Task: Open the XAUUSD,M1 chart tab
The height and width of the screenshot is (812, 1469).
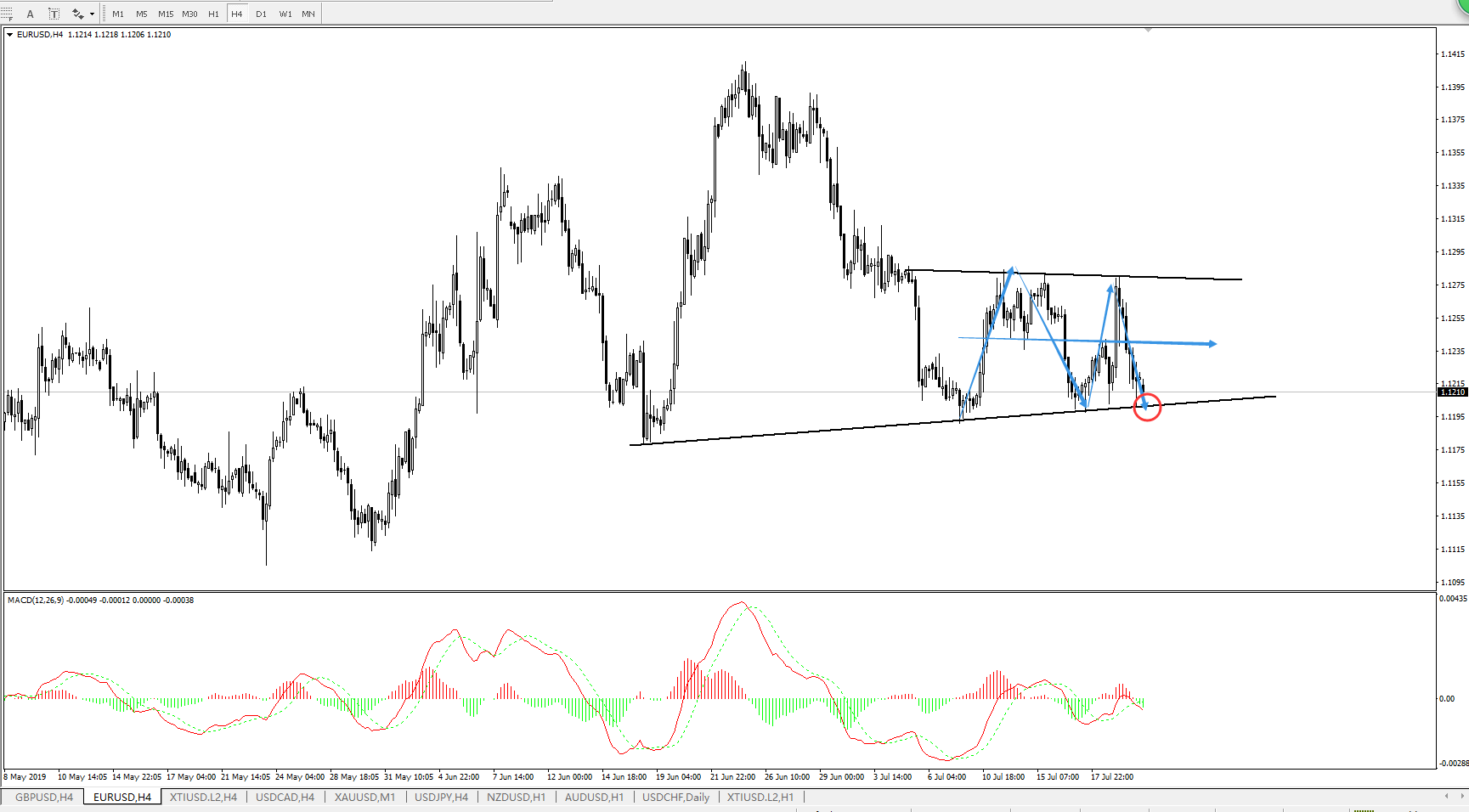Action: [364, 797]
